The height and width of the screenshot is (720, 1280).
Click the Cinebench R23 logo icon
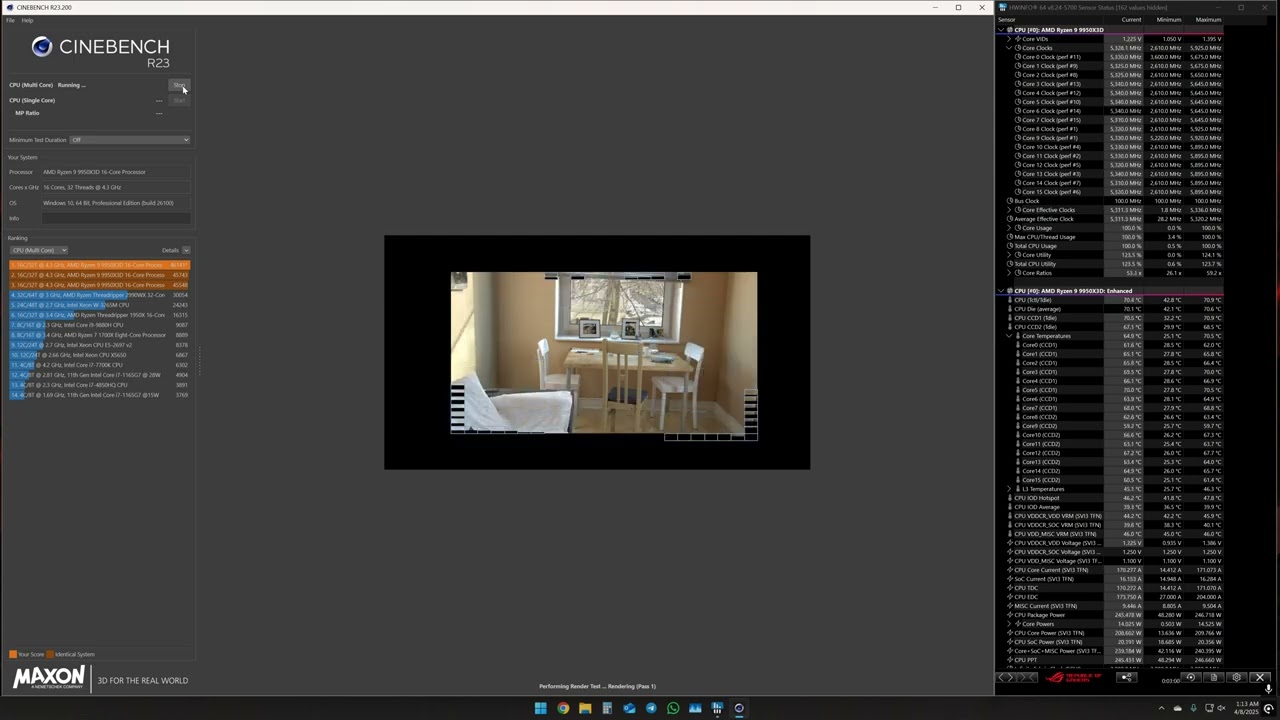point(41,46)
